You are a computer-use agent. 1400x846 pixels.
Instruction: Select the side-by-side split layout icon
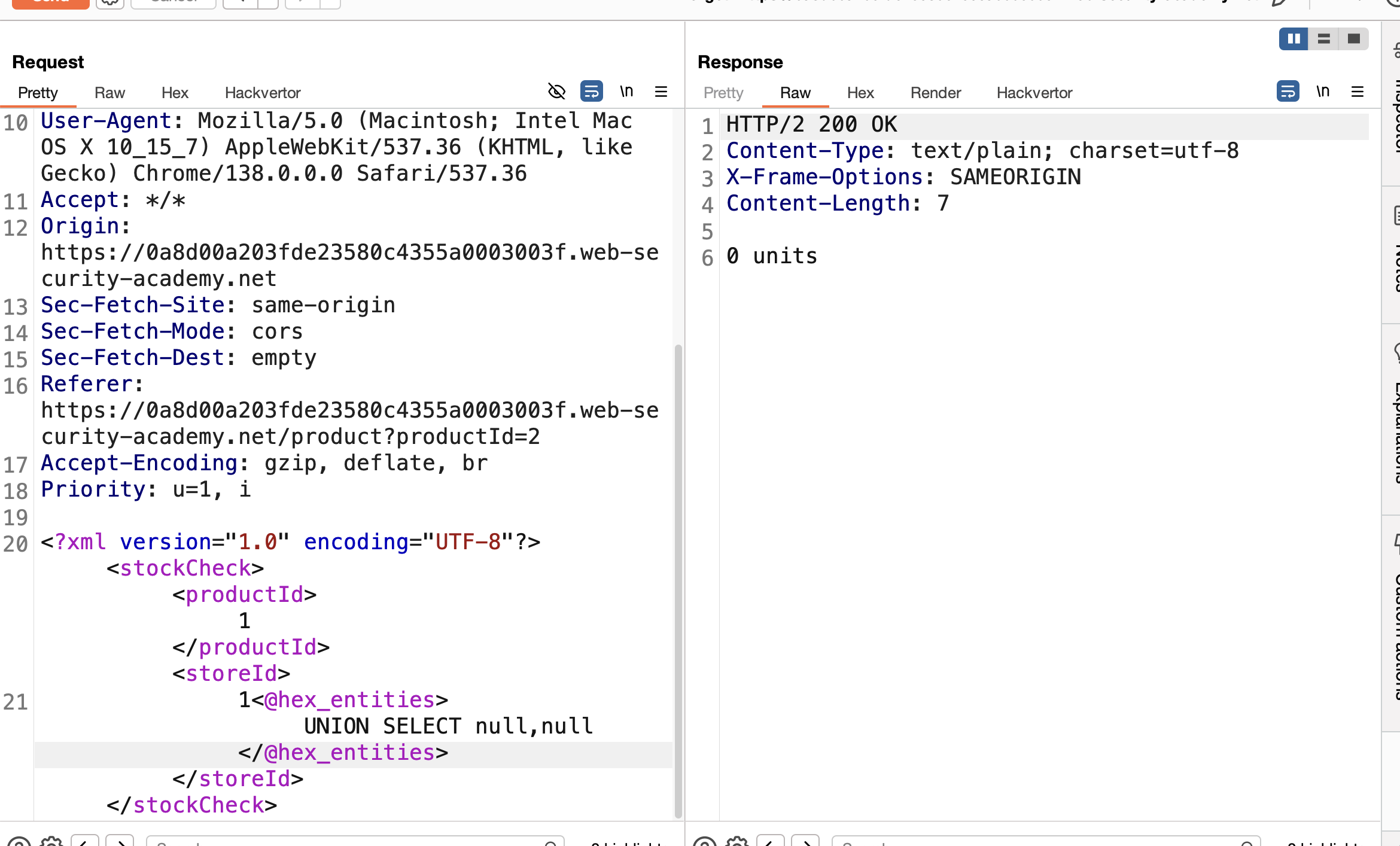pyautogui.click(x=1294, y=39)
